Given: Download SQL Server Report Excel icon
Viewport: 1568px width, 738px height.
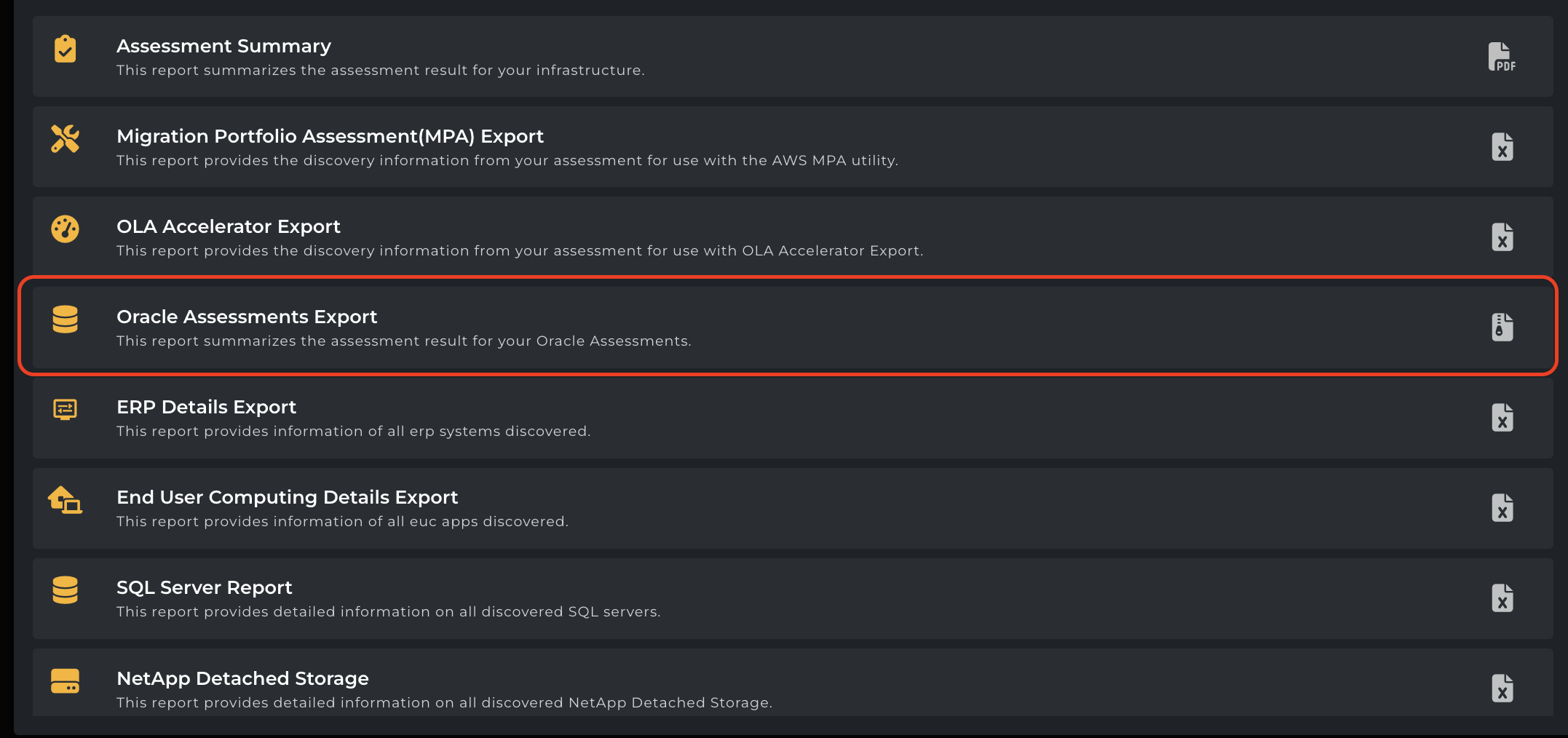Looking at the screenshot, I should click(x=1502, y=598).
